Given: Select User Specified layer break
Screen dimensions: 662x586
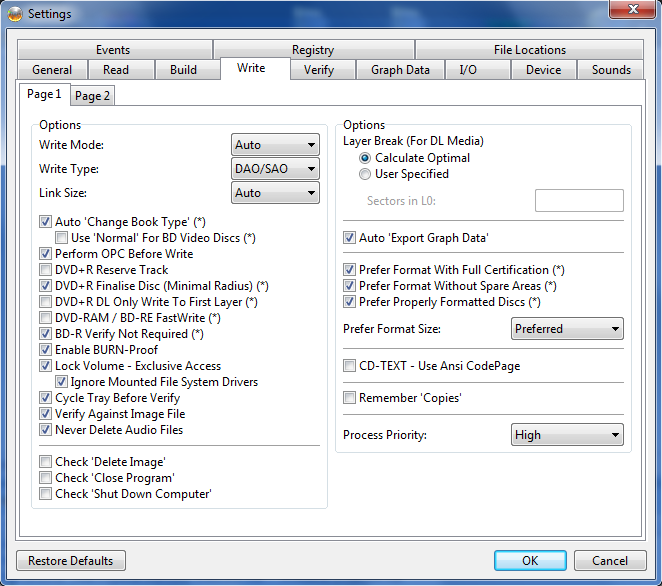Looking at the screenshot, I should coord(365,174).
